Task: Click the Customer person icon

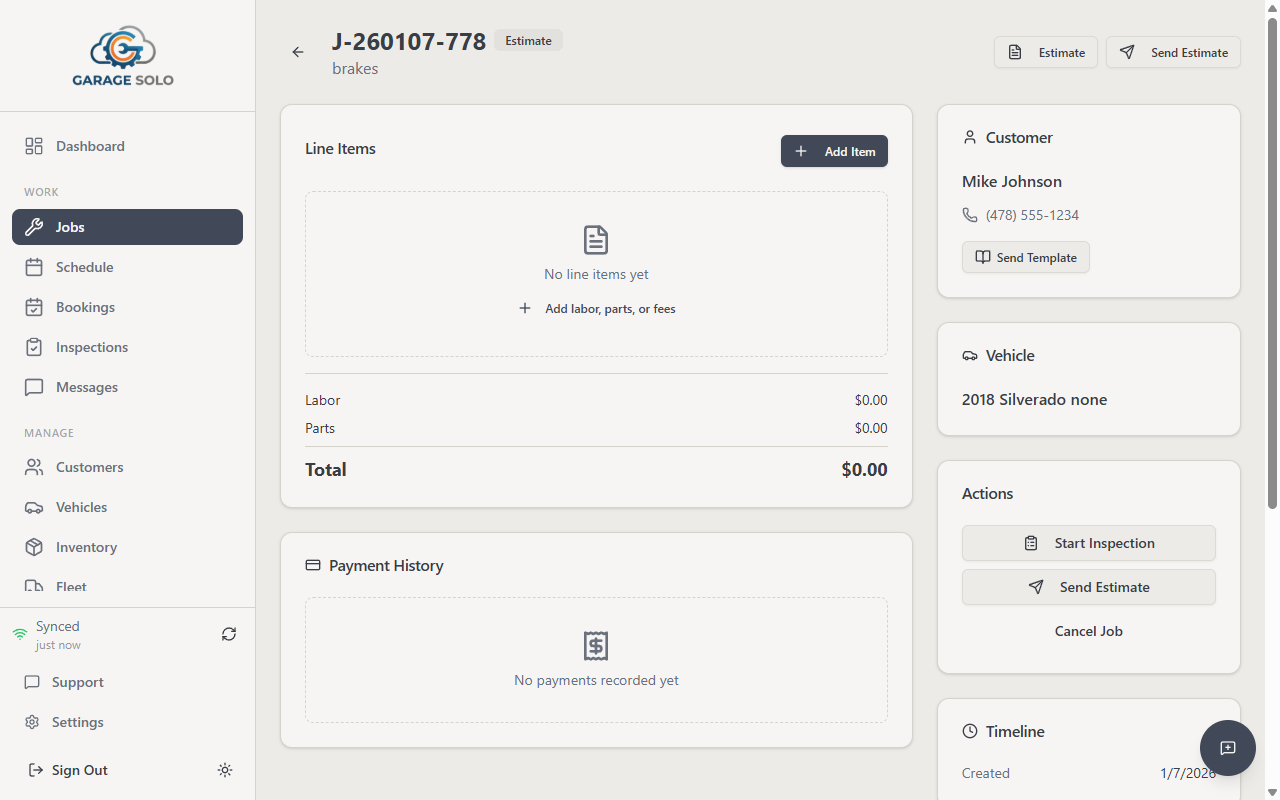Action: 969,138
